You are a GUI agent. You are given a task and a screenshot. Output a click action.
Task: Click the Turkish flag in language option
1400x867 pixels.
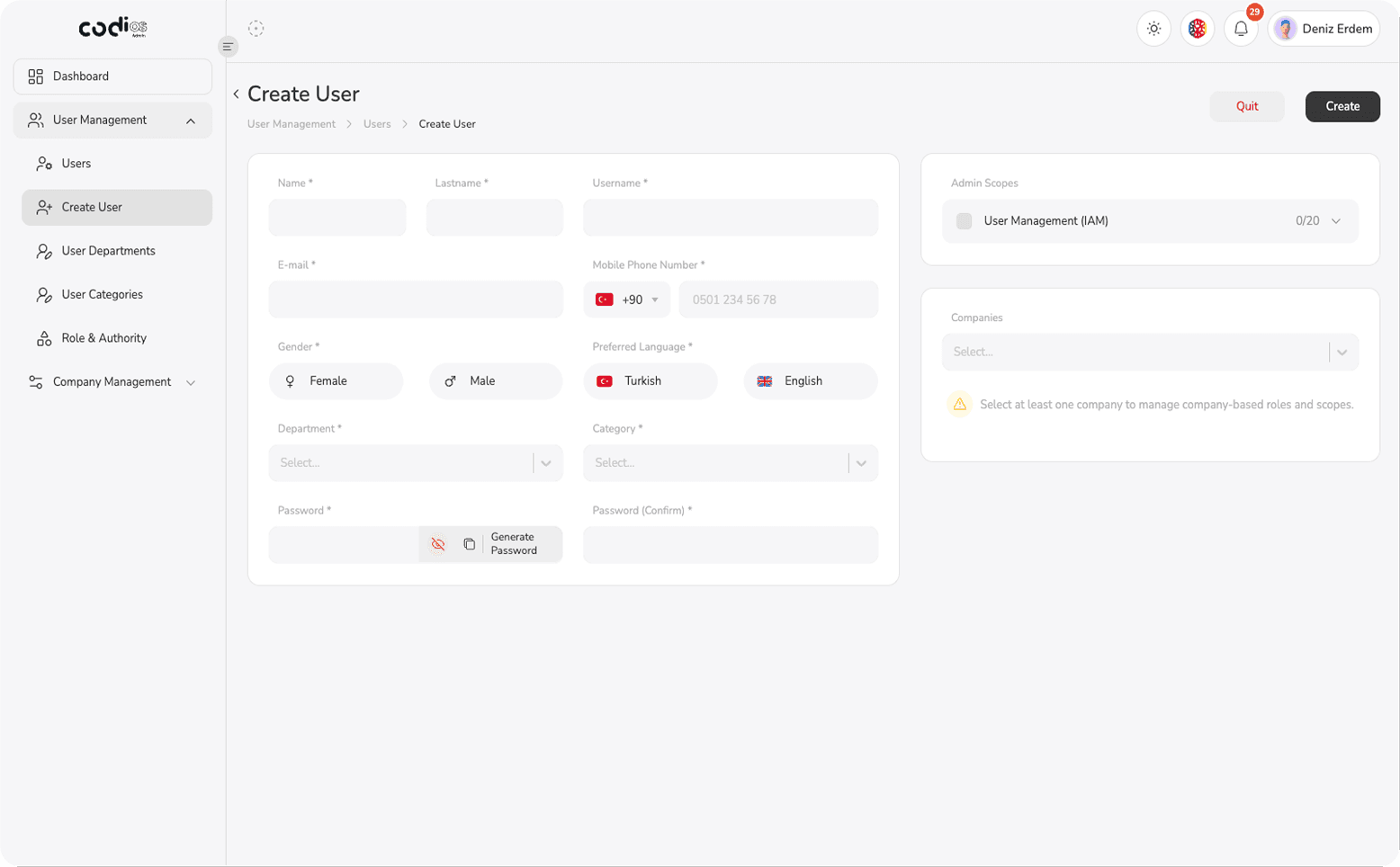click(605, 381)
